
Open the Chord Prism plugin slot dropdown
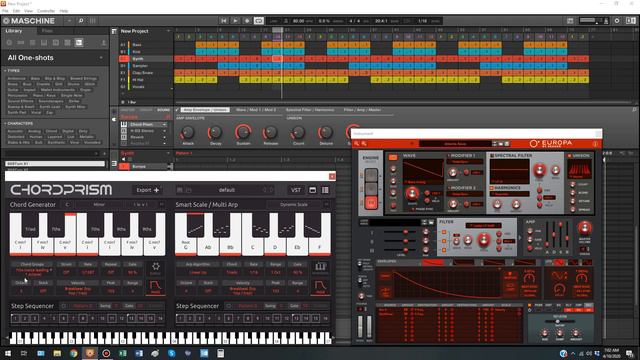164,124
